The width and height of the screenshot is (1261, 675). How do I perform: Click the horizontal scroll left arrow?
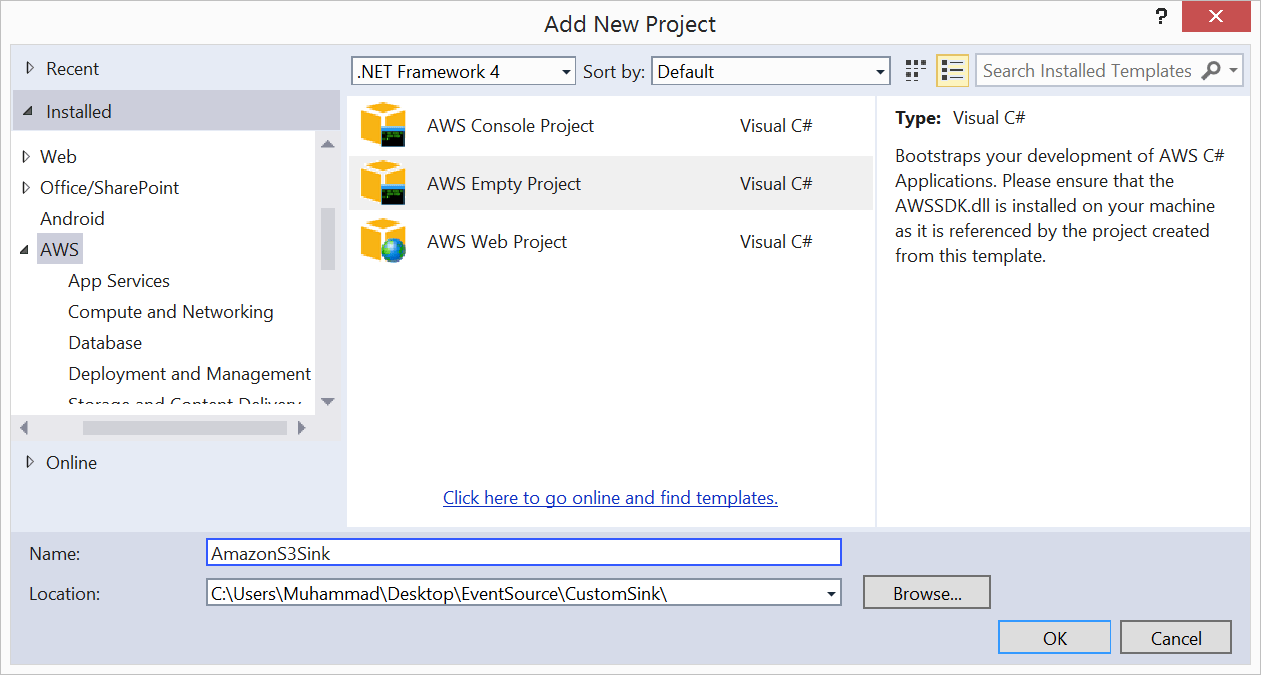click(x=24, y=428)
